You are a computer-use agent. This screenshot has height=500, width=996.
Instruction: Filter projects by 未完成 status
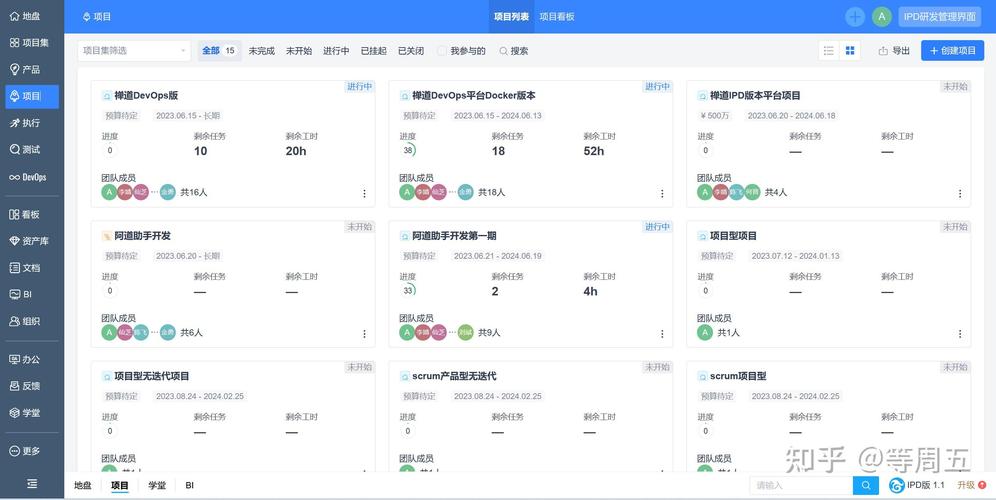point(261,51)
